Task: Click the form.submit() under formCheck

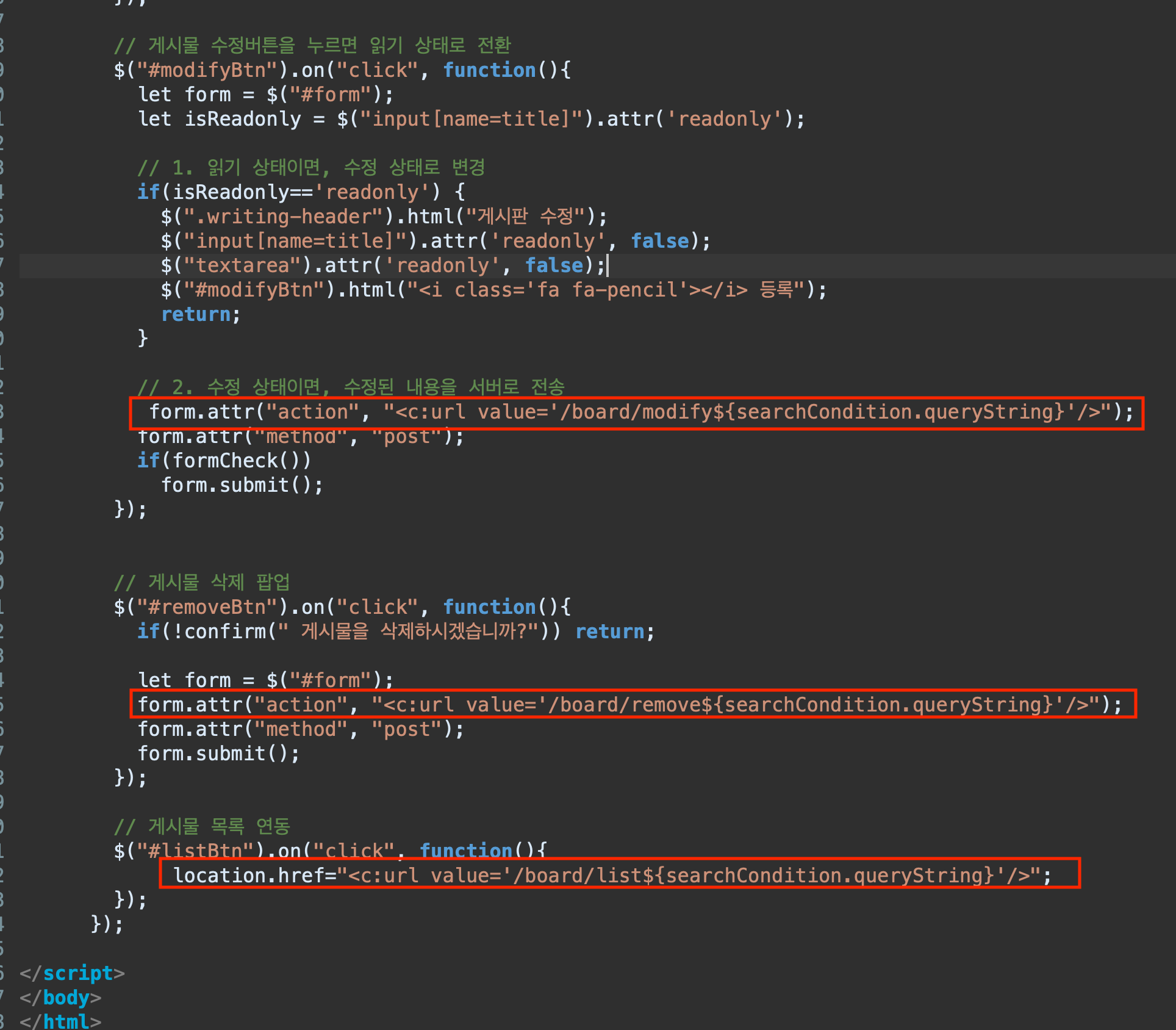Action: pyautogui.click(x=242, y=485)
